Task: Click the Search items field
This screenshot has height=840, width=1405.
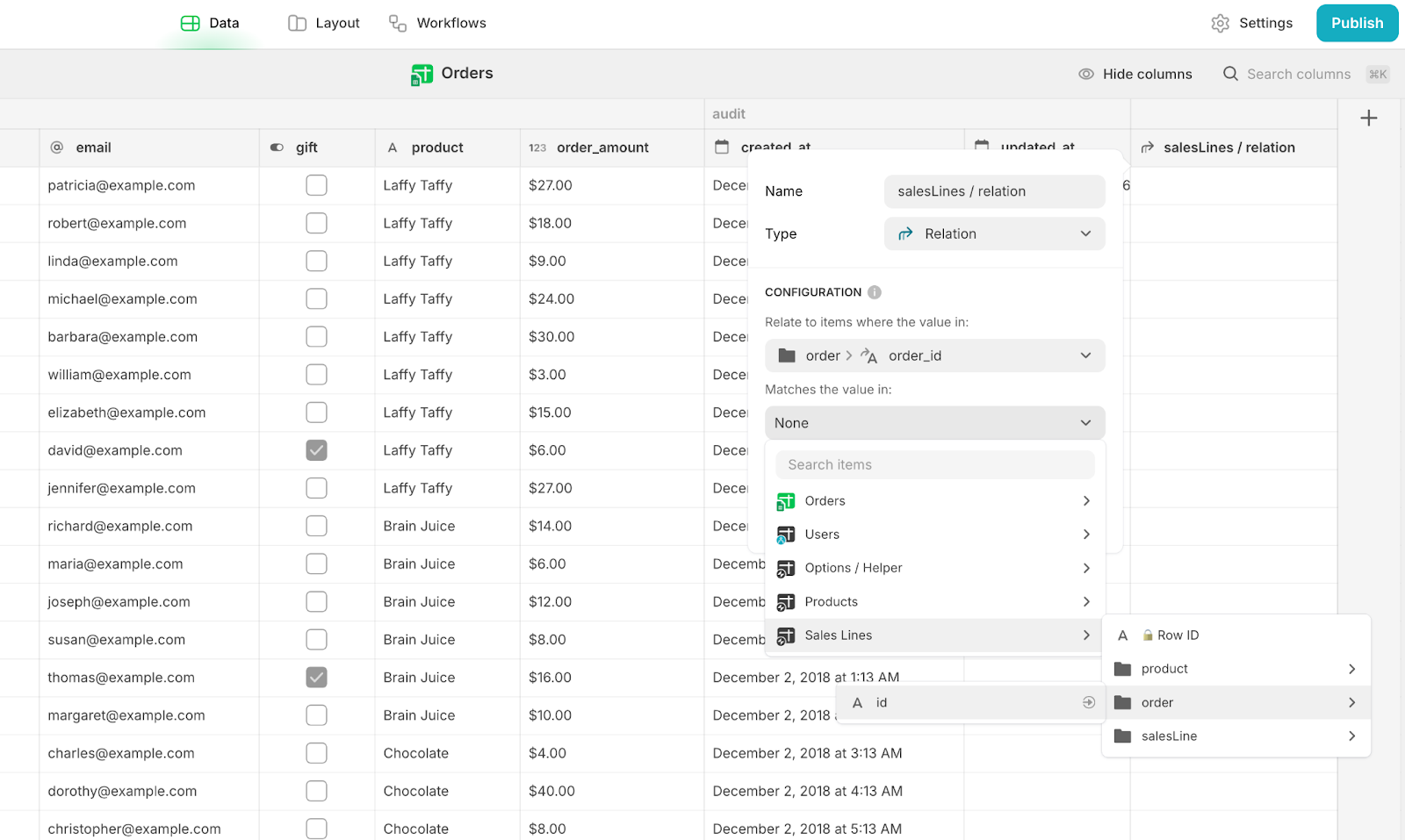Action: tap(934, 464)
